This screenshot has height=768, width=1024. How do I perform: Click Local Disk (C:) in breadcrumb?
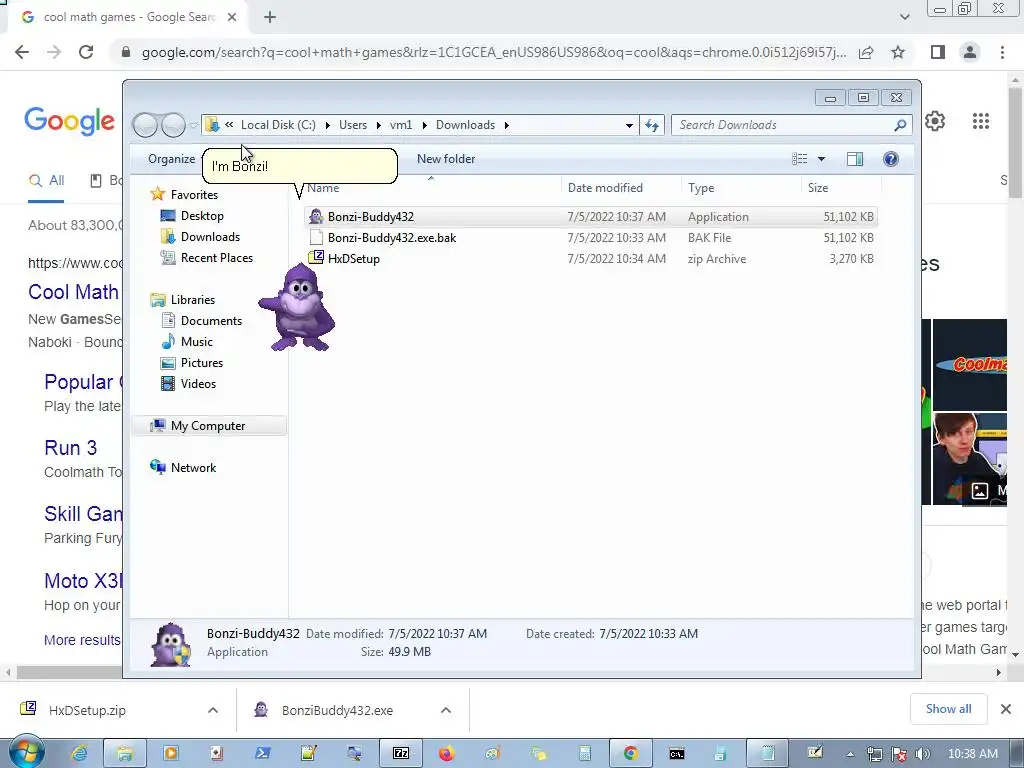click(278, 125)
